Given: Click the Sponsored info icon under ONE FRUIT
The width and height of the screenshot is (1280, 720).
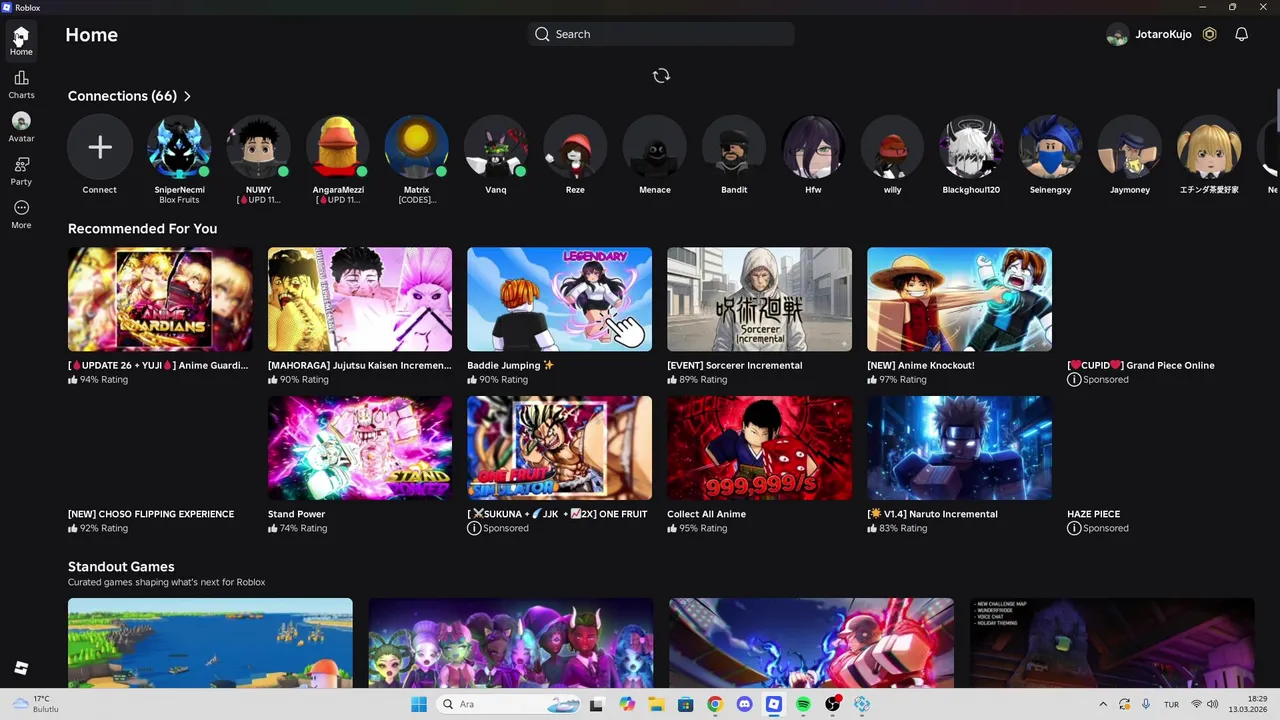Looking at the screenshot, I should [x=474, y=528].
